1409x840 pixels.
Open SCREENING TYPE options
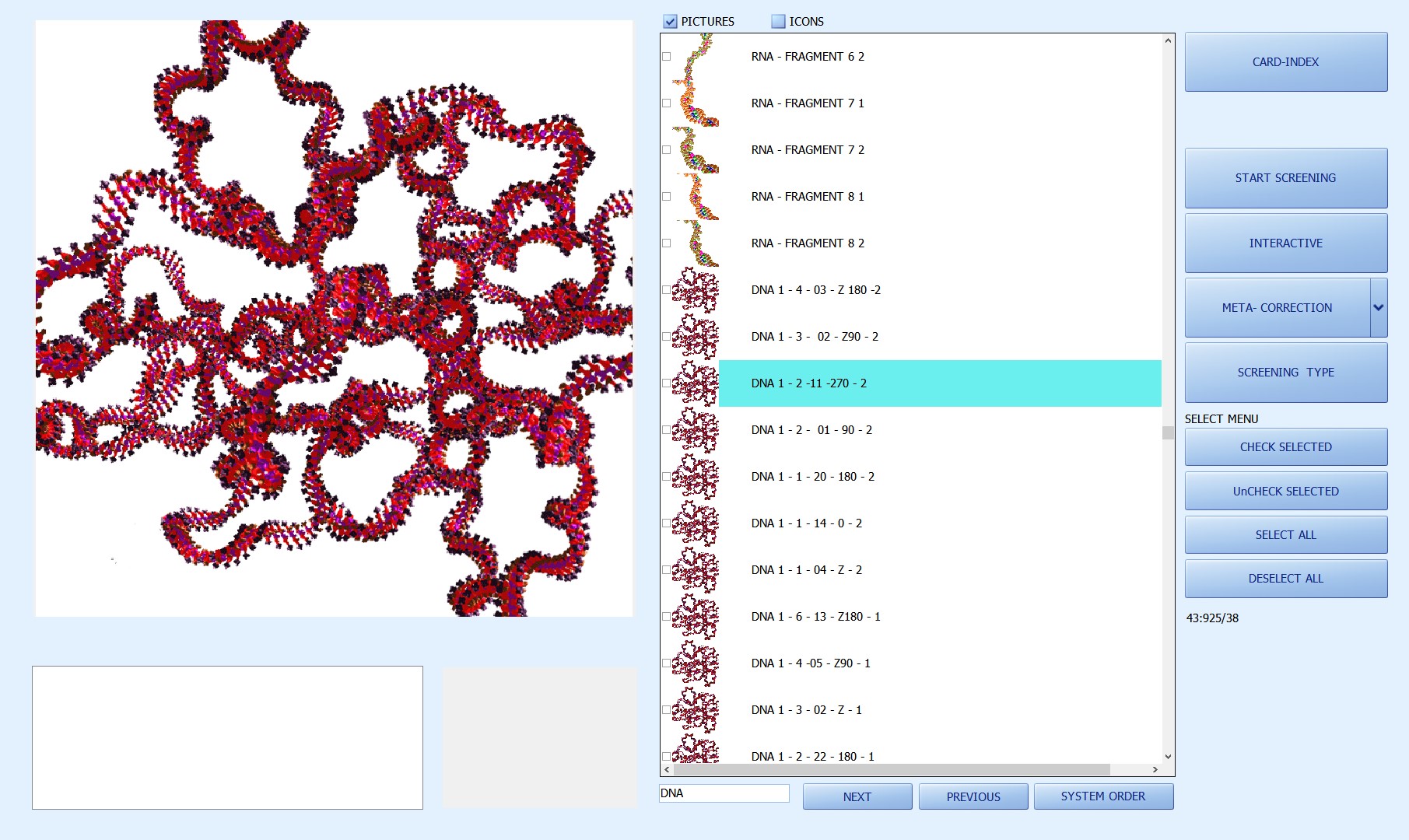tap(1286, 373)
